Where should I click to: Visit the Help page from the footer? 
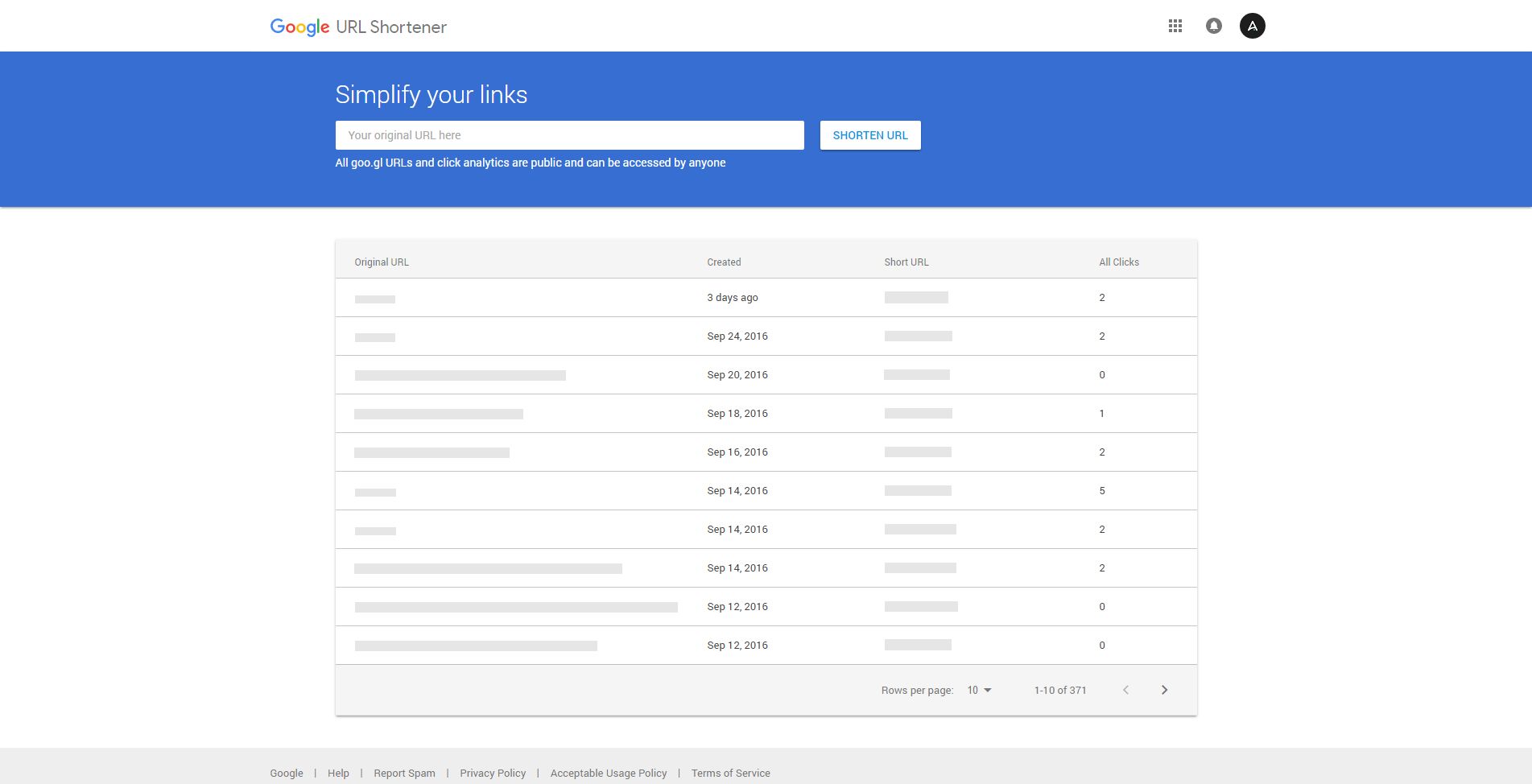pos(338,773)
